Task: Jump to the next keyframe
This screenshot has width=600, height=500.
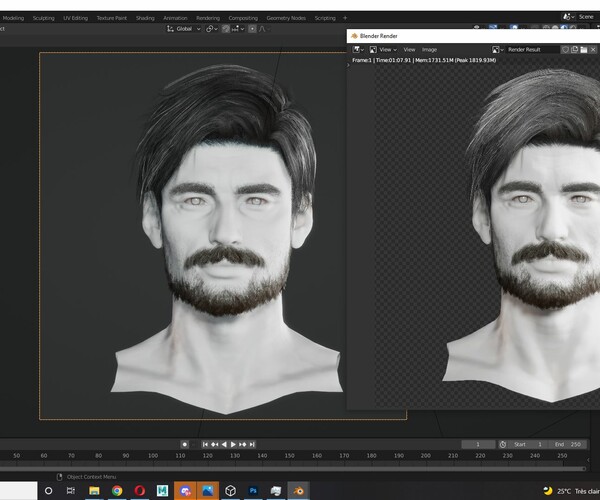Action: pos(243,444)
